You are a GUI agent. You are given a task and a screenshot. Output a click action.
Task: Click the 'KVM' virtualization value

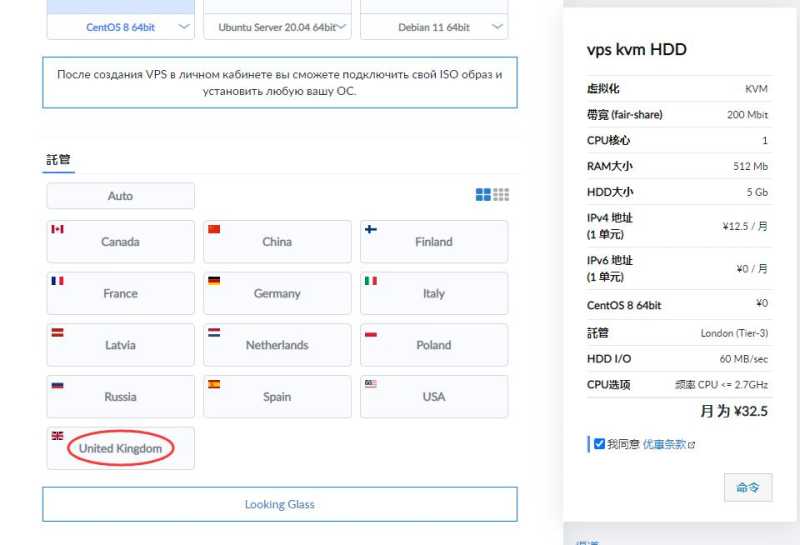click(x=756, y=89)
